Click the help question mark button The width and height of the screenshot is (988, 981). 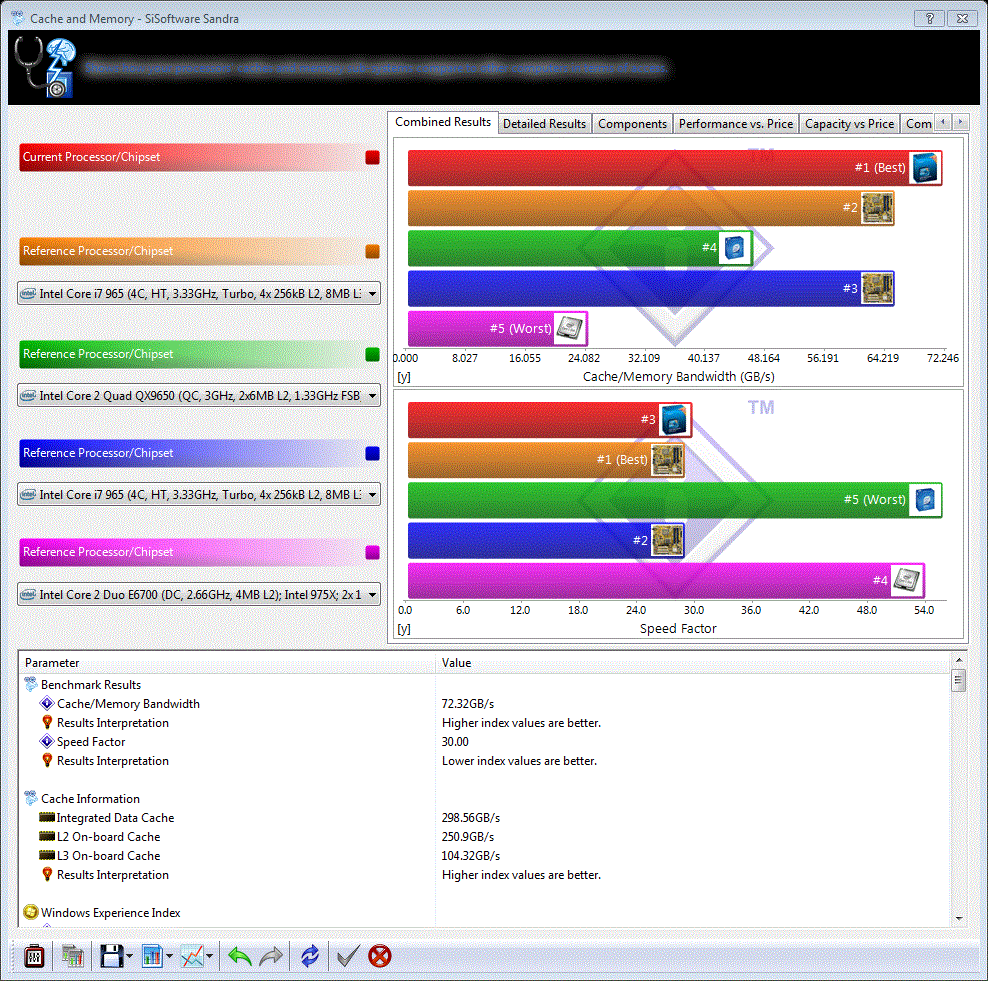[929, 18]
